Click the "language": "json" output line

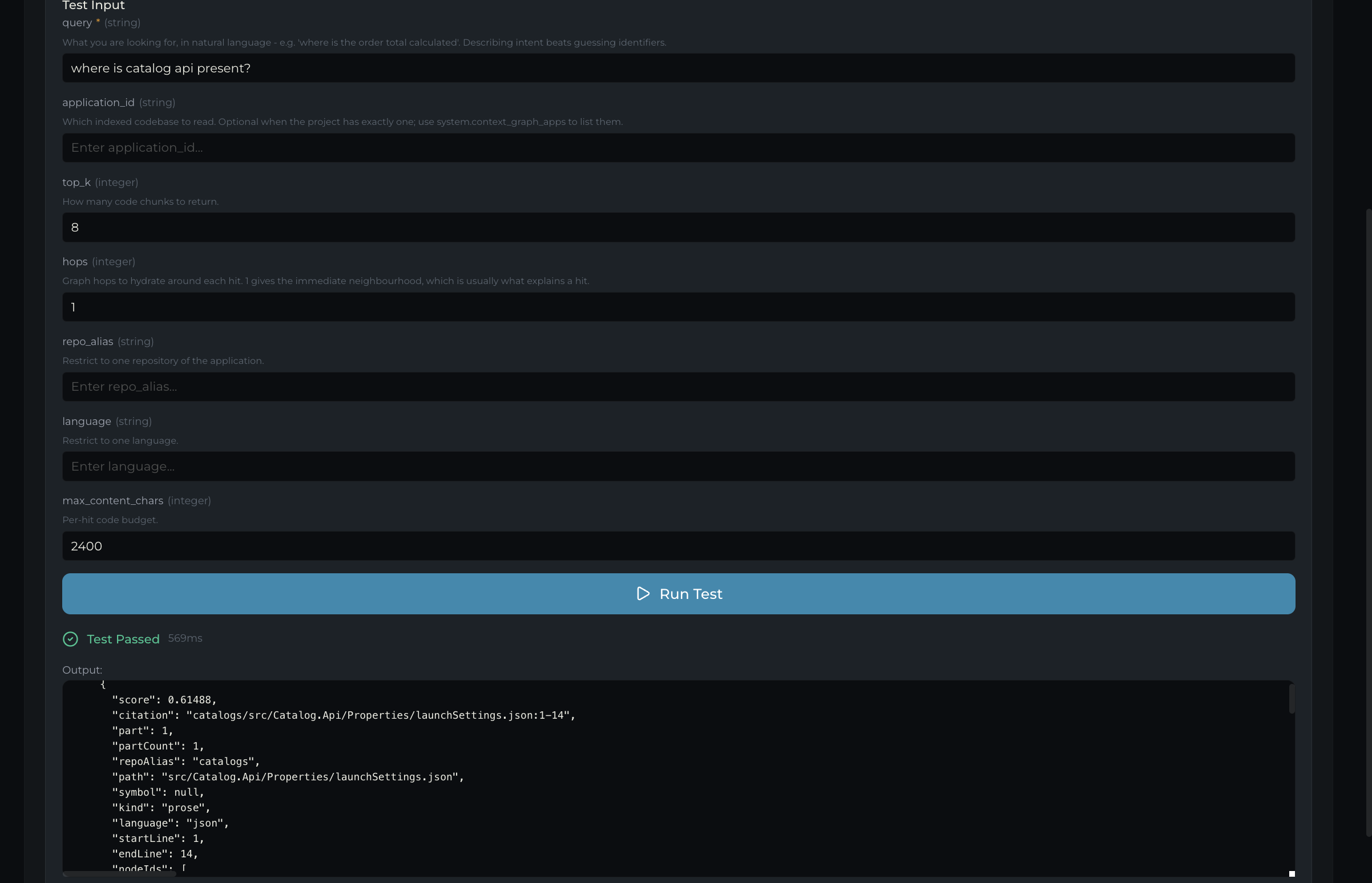(170, 823)
